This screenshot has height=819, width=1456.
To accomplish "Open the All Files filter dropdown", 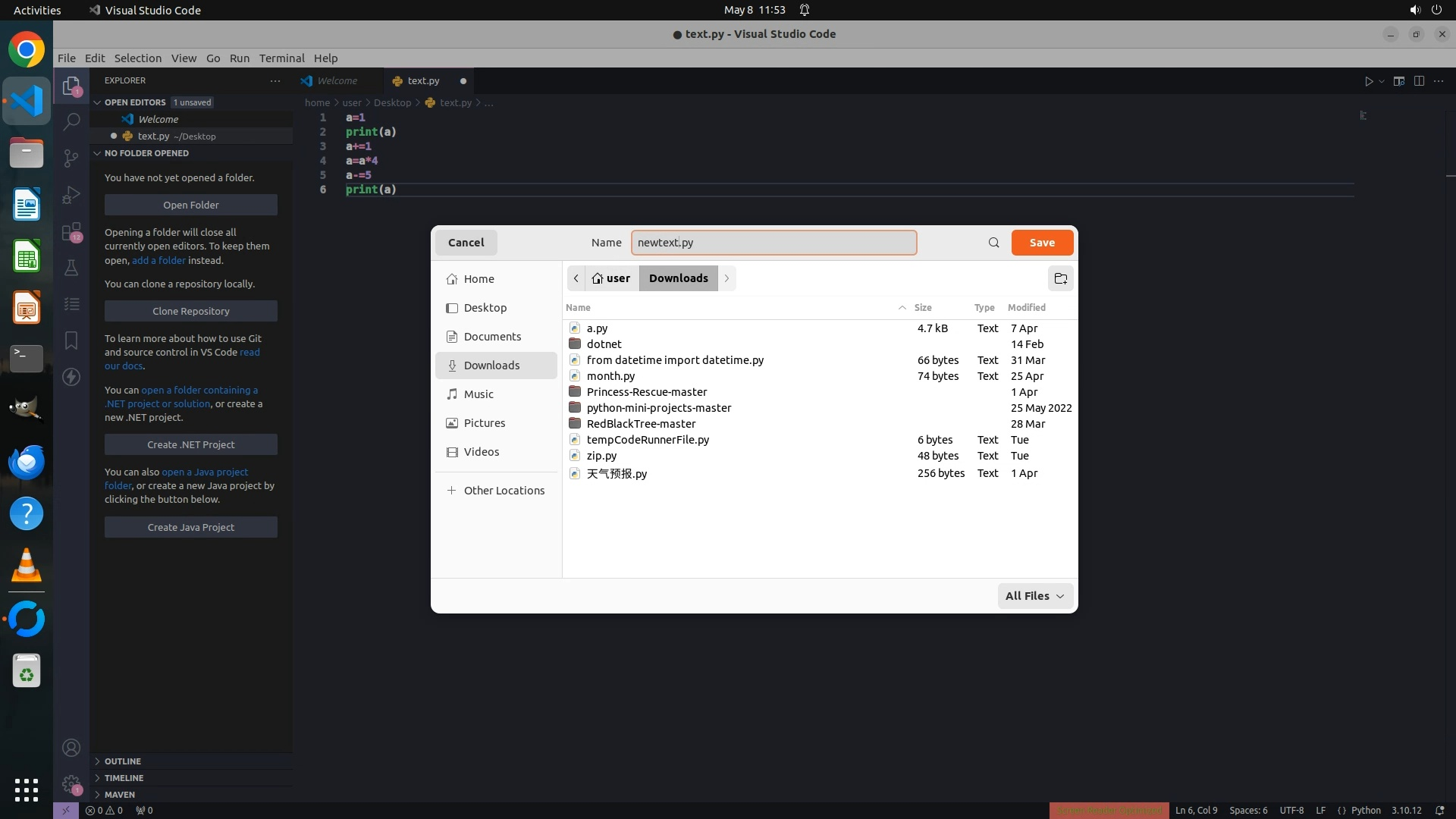I will (x=1034, y=596).
